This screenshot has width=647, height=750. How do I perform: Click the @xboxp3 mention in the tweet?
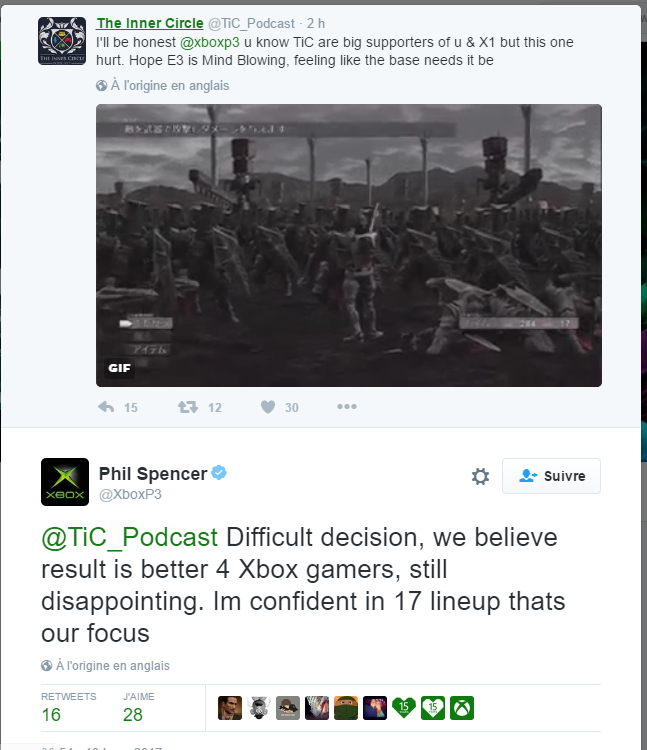click(x=210, y=42)
